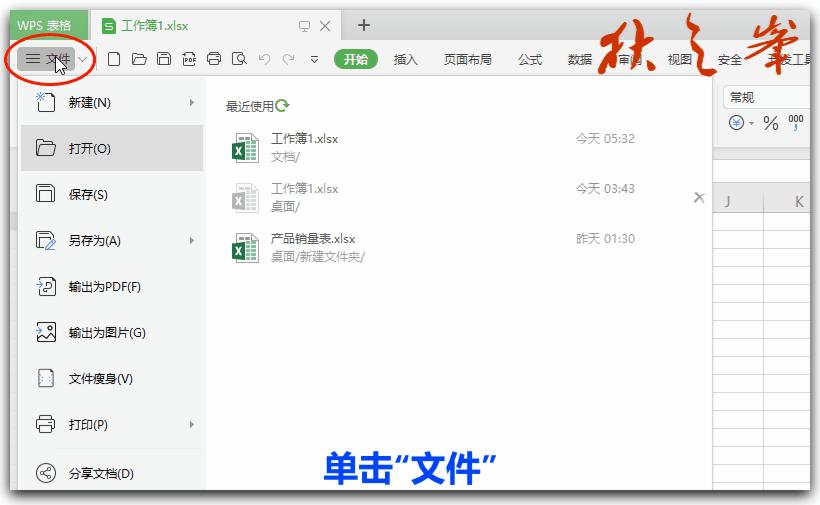The image size is (820, 505).
Task: Expand the 另存为(A) submenu arrow
Action: point(192,240)
